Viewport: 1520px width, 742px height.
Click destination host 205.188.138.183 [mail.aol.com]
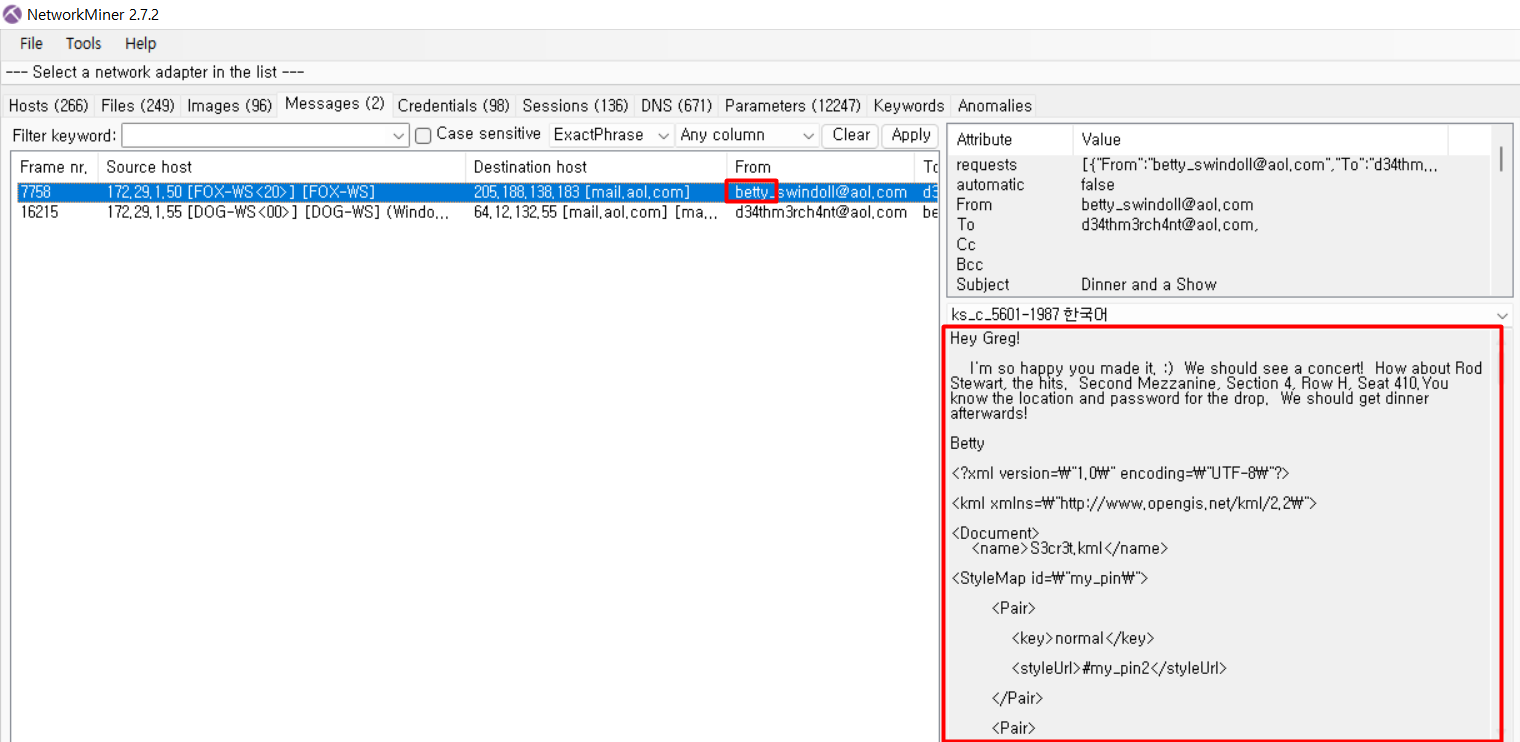(582, 192)
